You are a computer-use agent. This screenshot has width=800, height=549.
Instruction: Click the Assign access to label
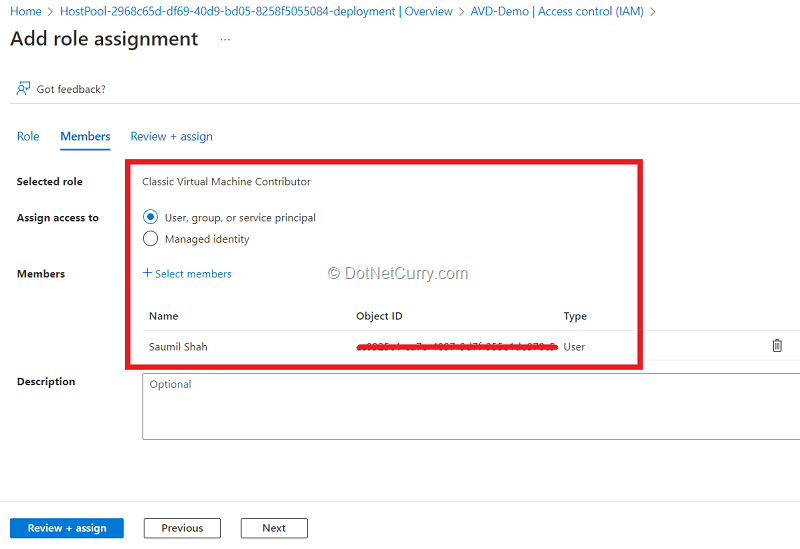coord(58,218)
